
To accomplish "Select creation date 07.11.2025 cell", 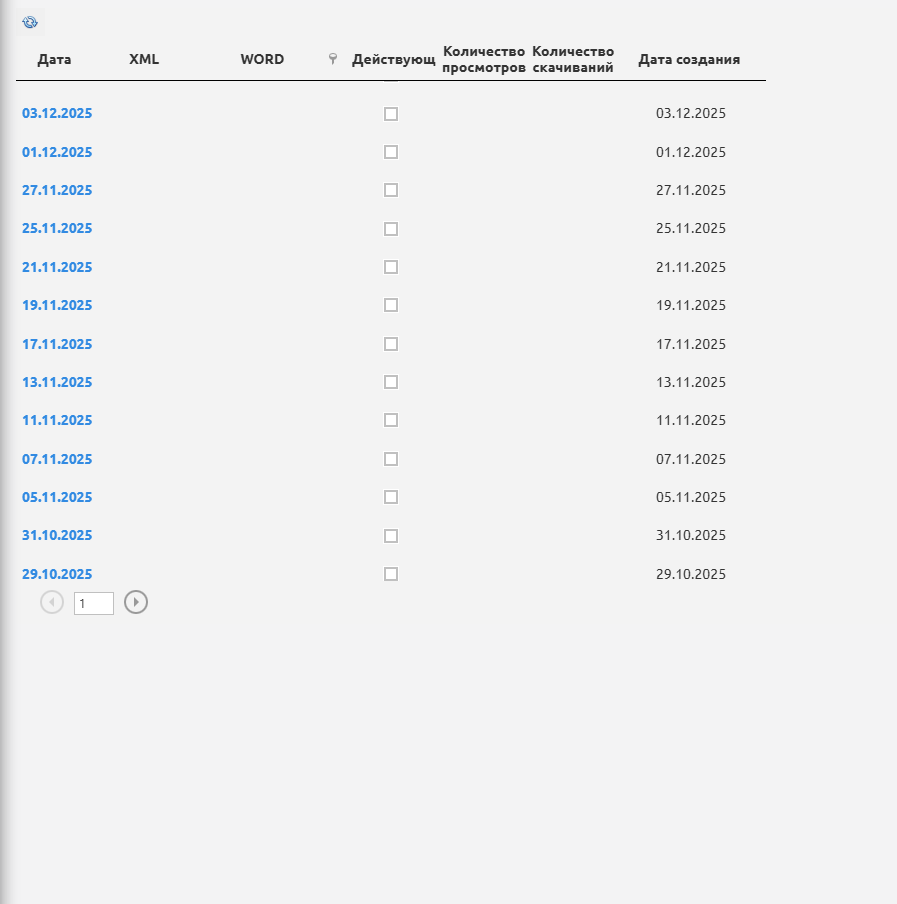I will (x=691, y=459).
